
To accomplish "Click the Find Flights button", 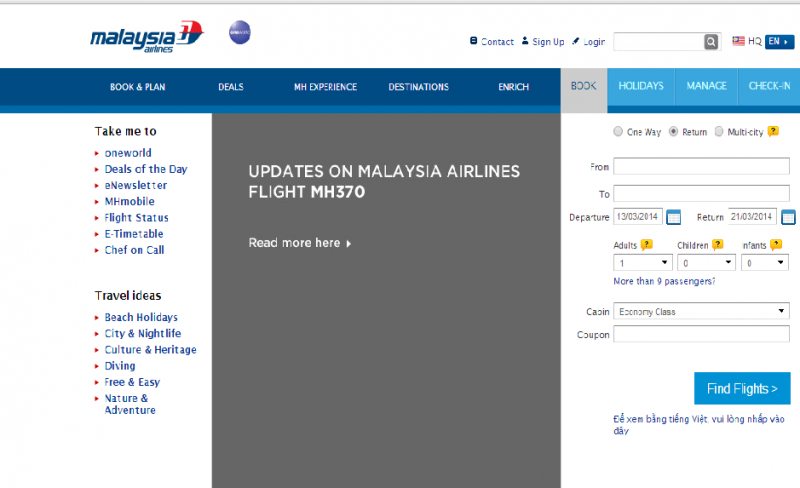I will [742, 388].
